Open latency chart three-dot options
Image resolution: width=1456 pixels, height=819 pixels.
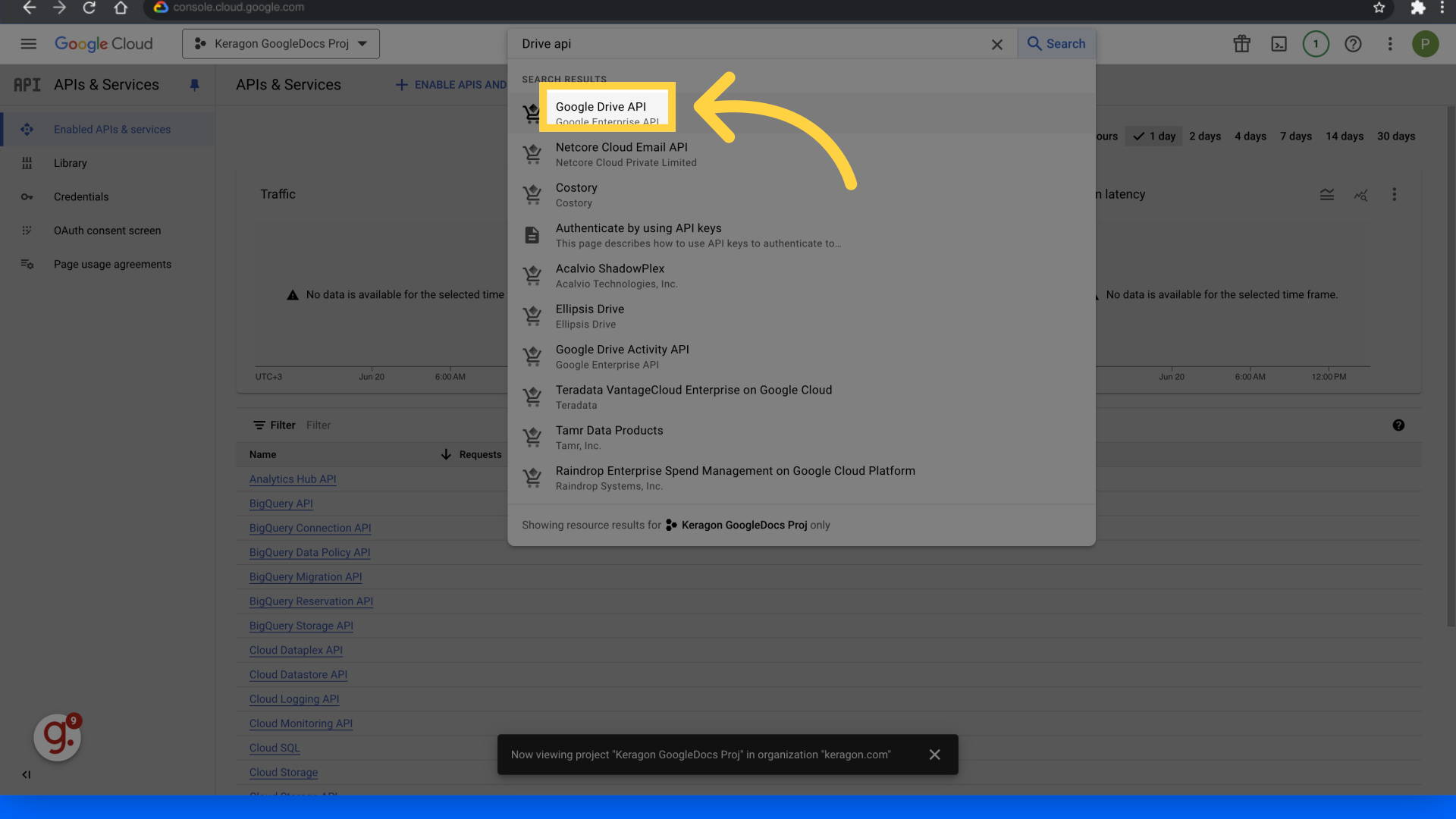(x=1394, y=195)
